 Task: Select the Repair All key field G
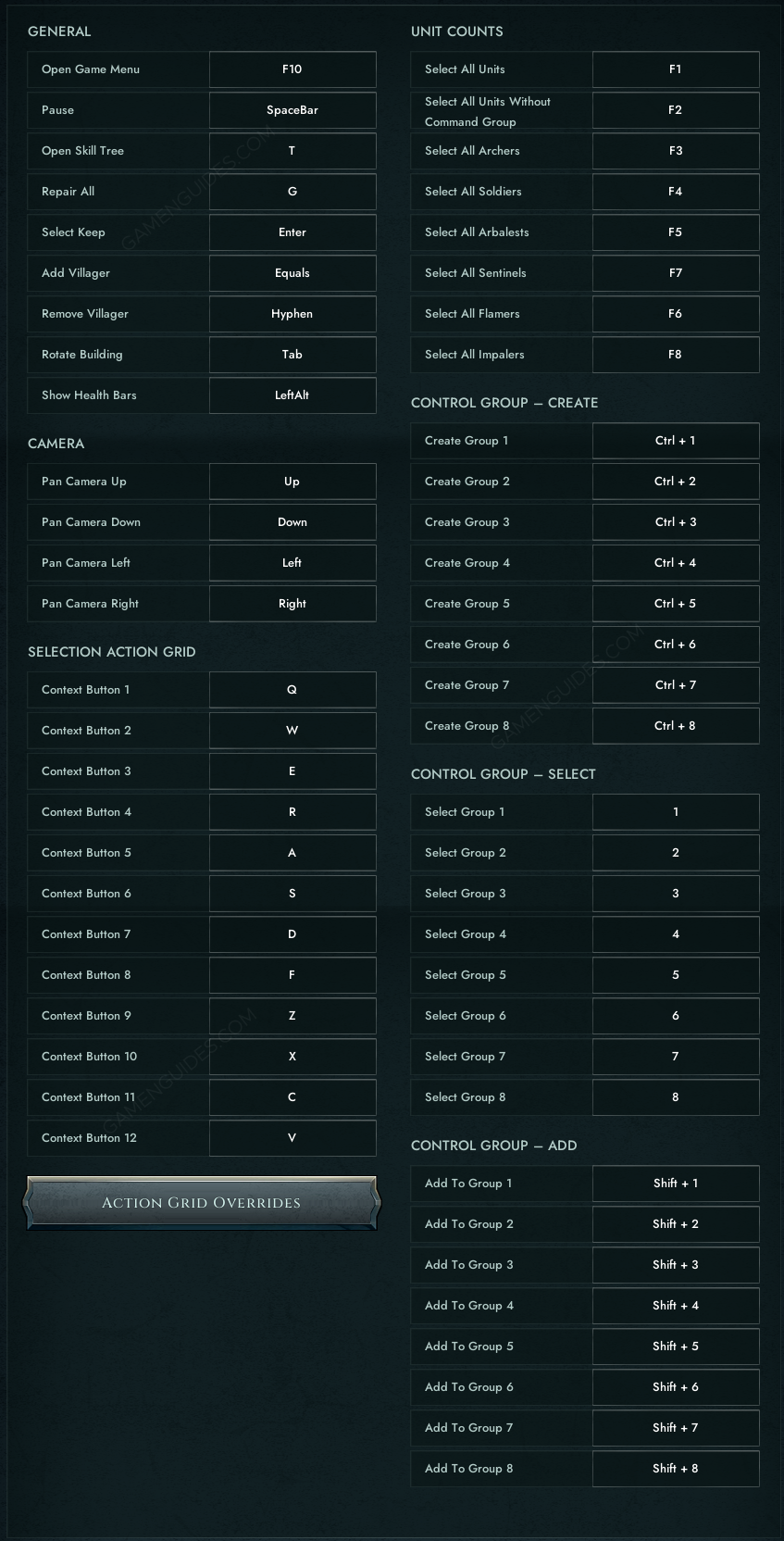coord(292,192)
